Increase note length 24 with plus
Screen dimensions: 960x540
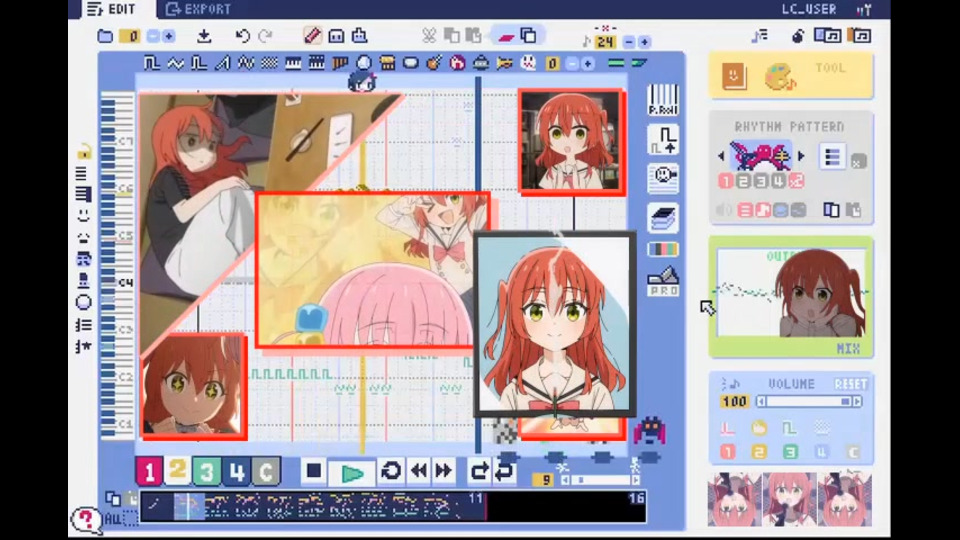644,42
